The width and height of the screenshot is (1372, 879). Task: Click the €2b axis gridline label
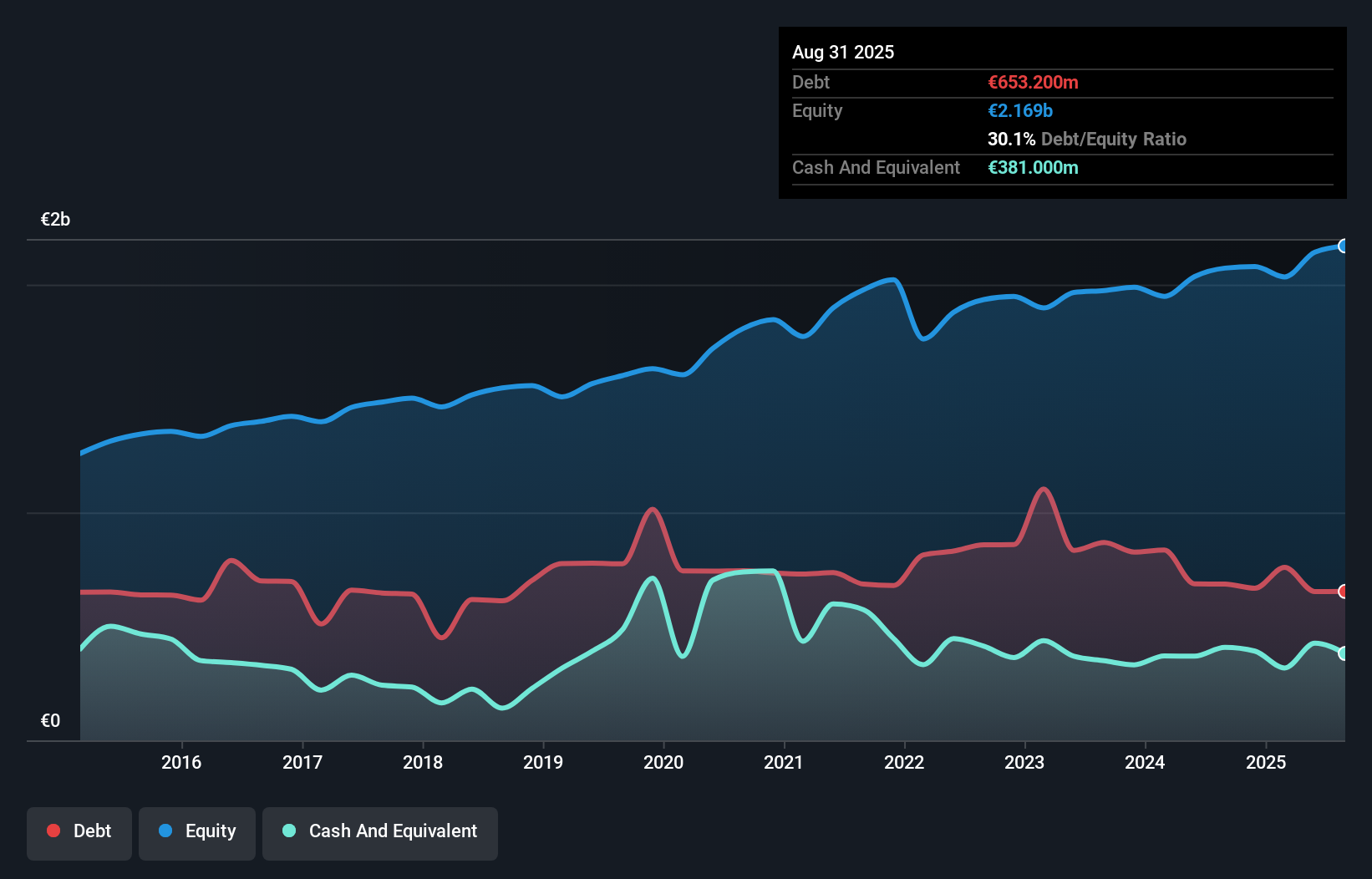(55, 219)
